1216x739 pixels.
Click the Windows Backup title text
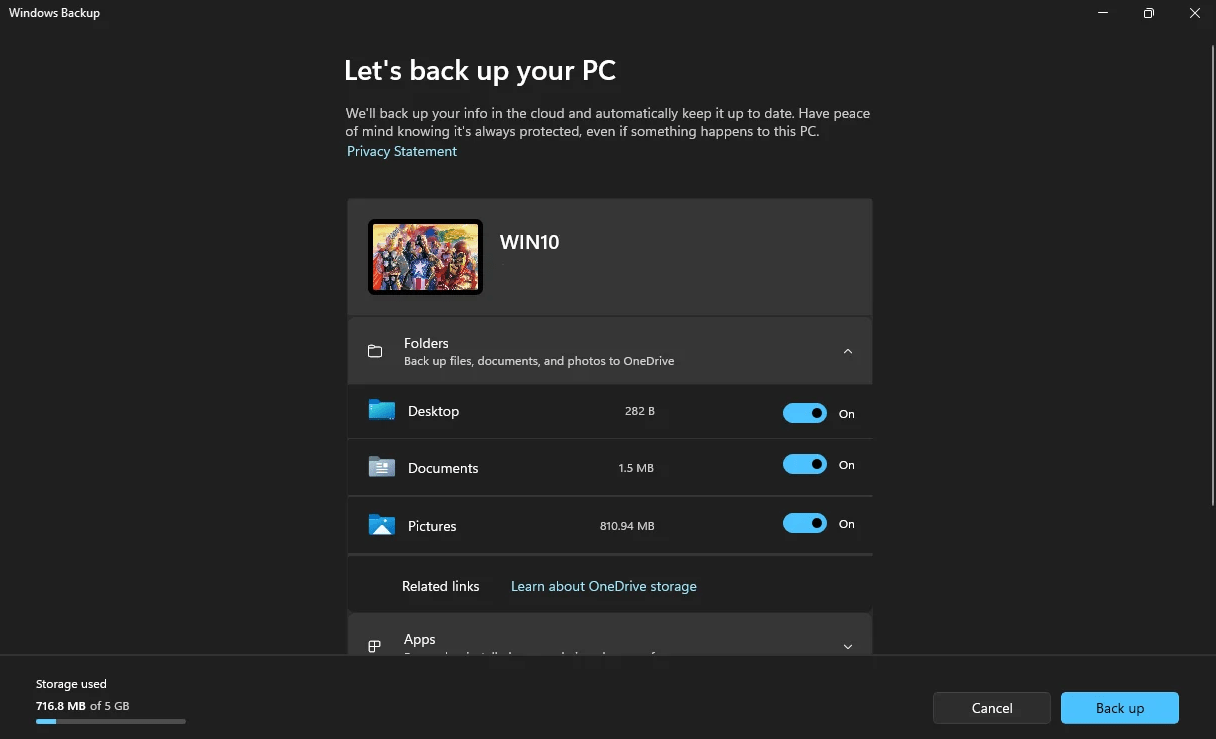click(x=55, y=13)
